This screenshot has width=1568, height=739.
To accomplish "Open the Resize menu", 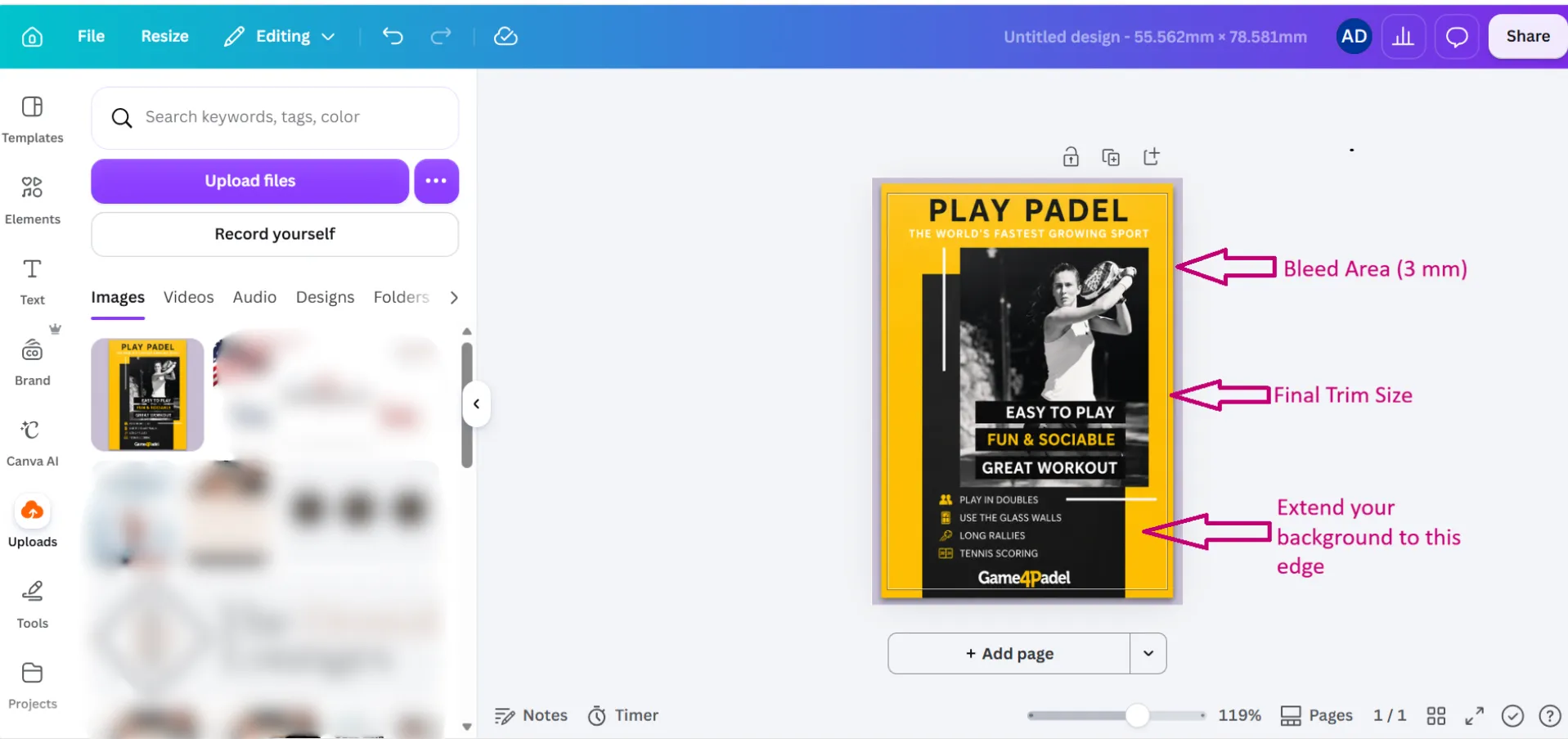I will [164, 36].
